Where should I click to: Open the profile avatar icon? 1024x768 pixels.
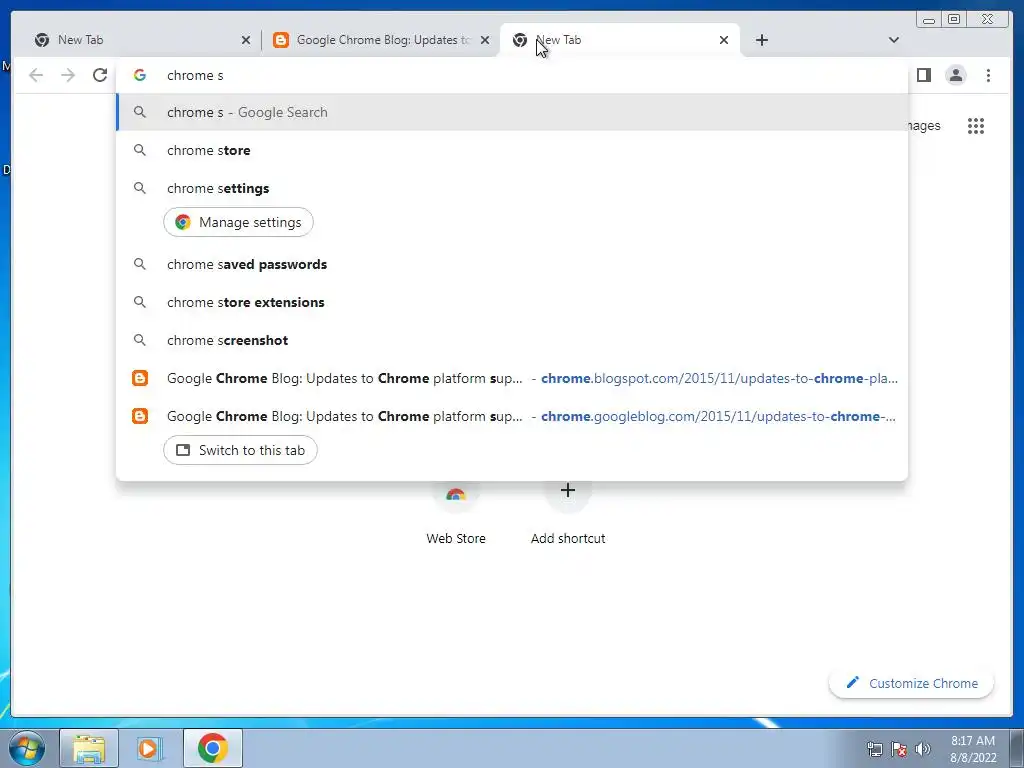[956, 75]
